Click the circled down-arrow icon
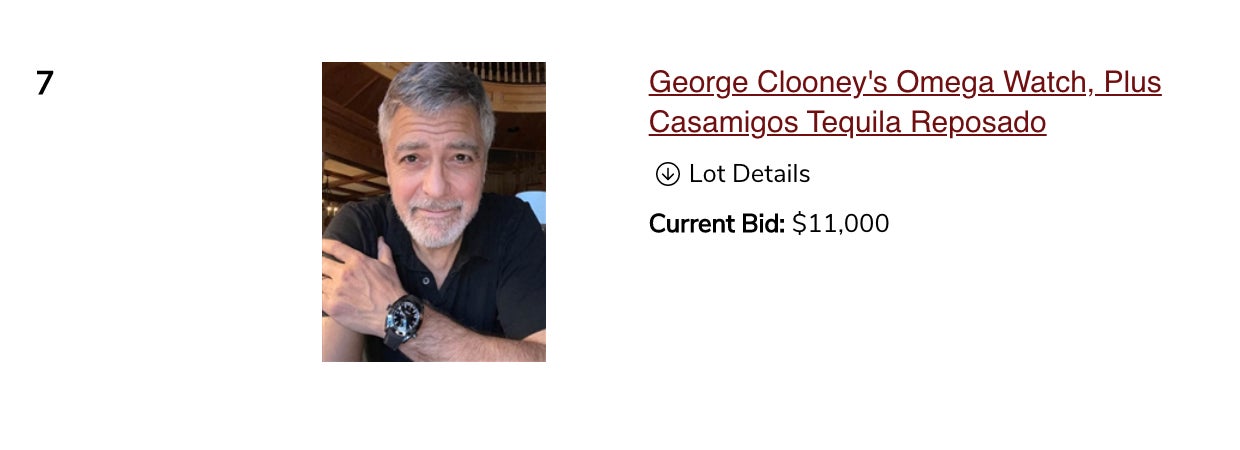The width and height of the screenshot is (1240, 450). tap(667, 174)
